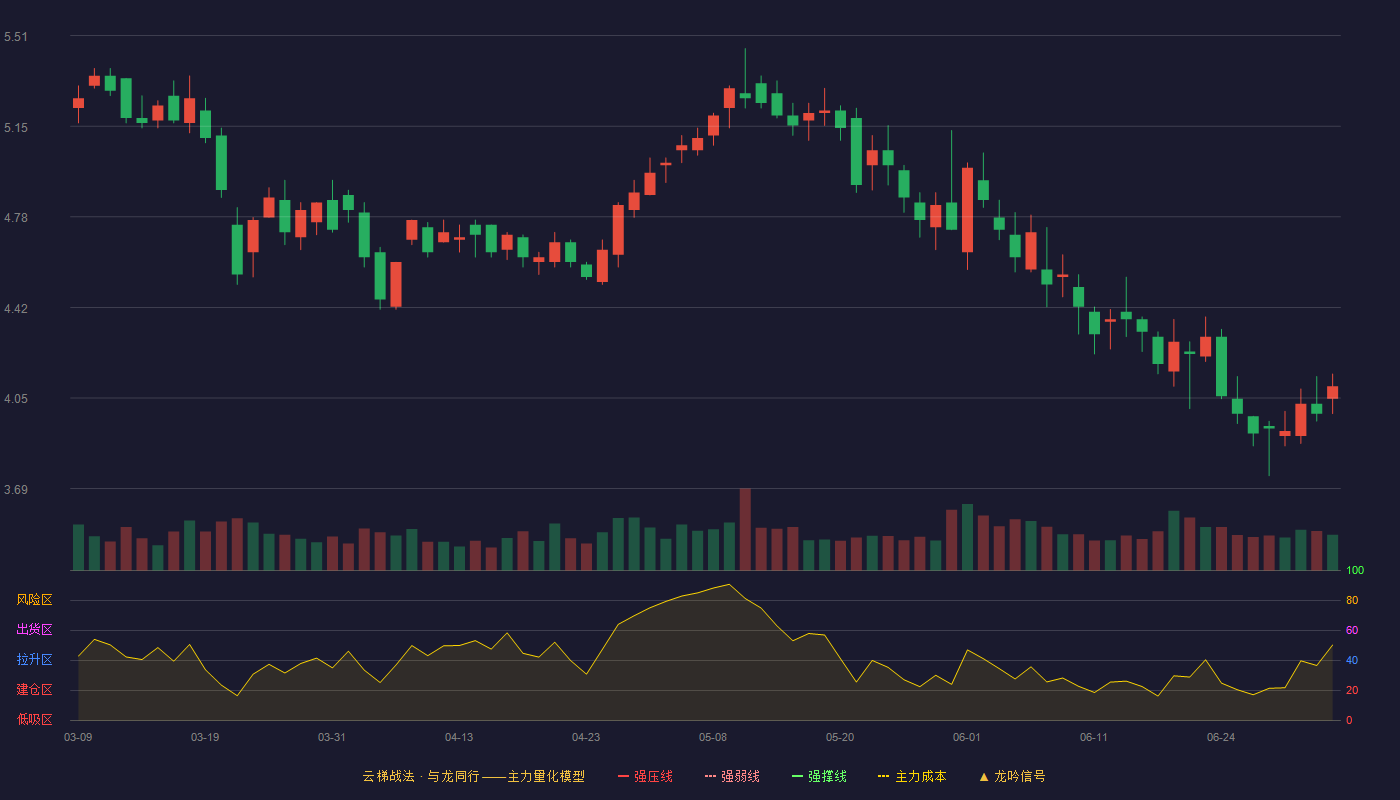Select the 05-08 date axis label
The width and height of the screenshot is (1400, 800).
click(x=713, y=737)
